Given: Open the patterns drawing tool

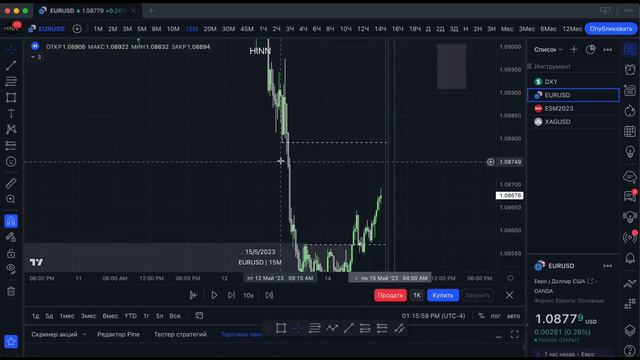Looking at the screenshot, I should tap(11, 129).
